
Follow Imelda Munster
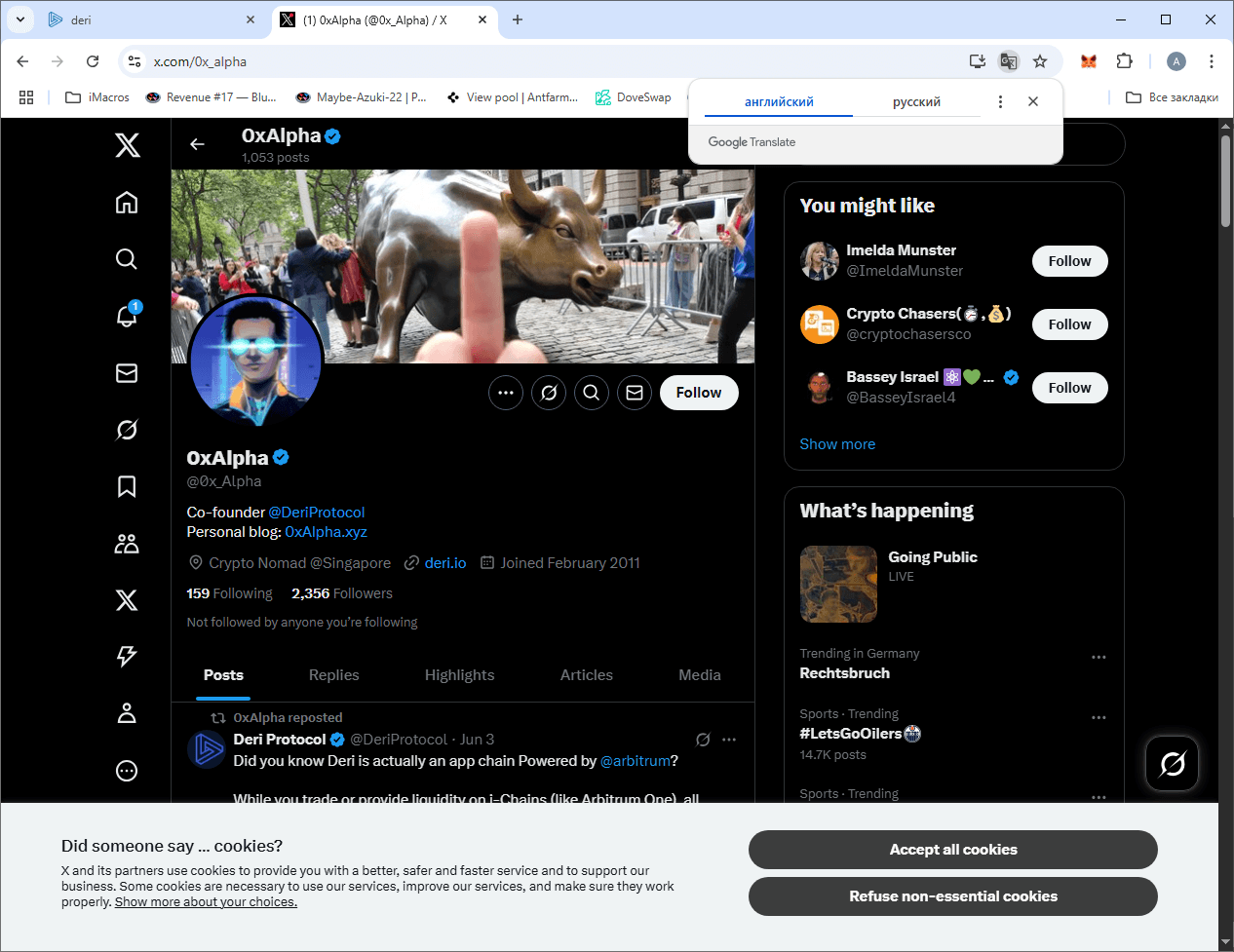point(1069,261)
